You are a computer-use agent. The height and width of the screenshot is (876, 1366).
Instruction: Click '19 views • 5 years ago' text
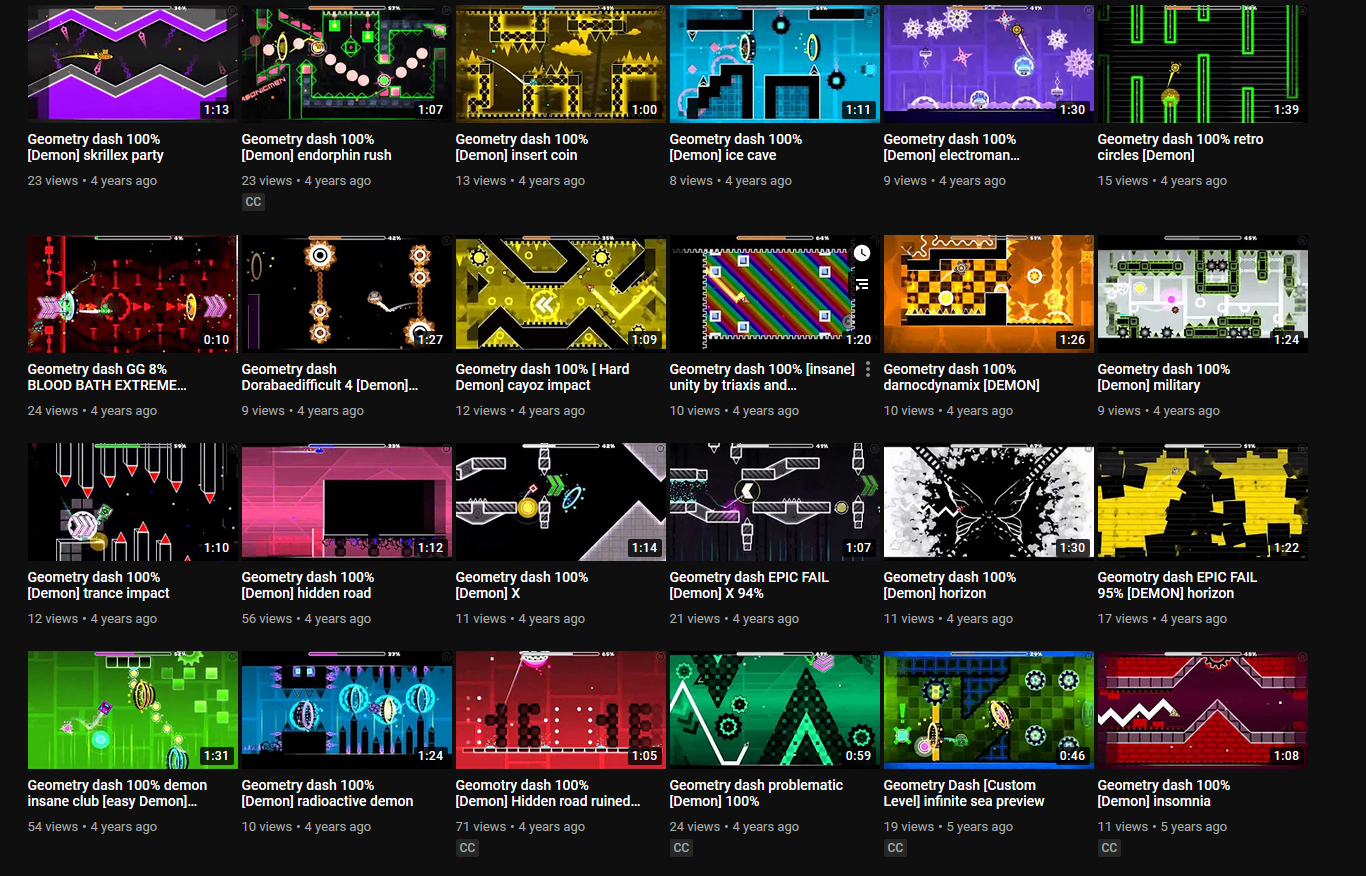coord(948,827)
